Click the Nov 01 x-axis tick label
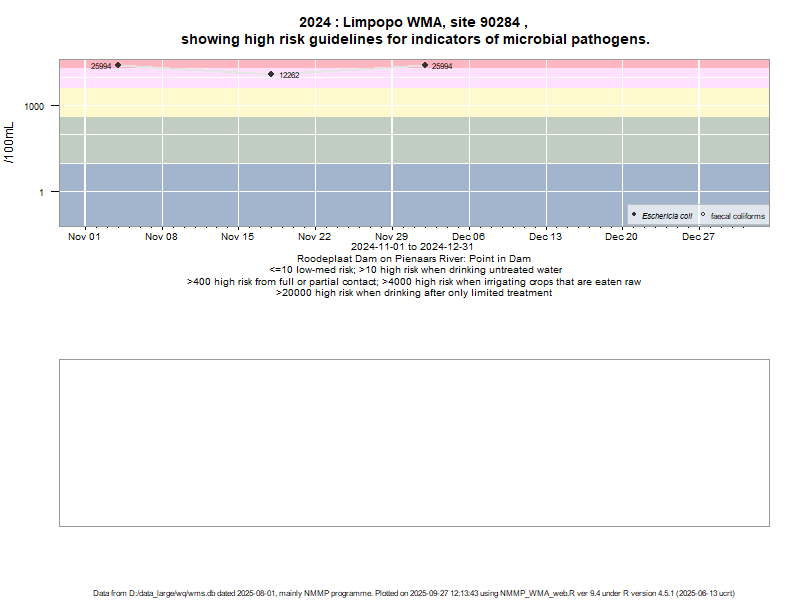The width and height of the screenshot is (800, 600). point(84,237)
